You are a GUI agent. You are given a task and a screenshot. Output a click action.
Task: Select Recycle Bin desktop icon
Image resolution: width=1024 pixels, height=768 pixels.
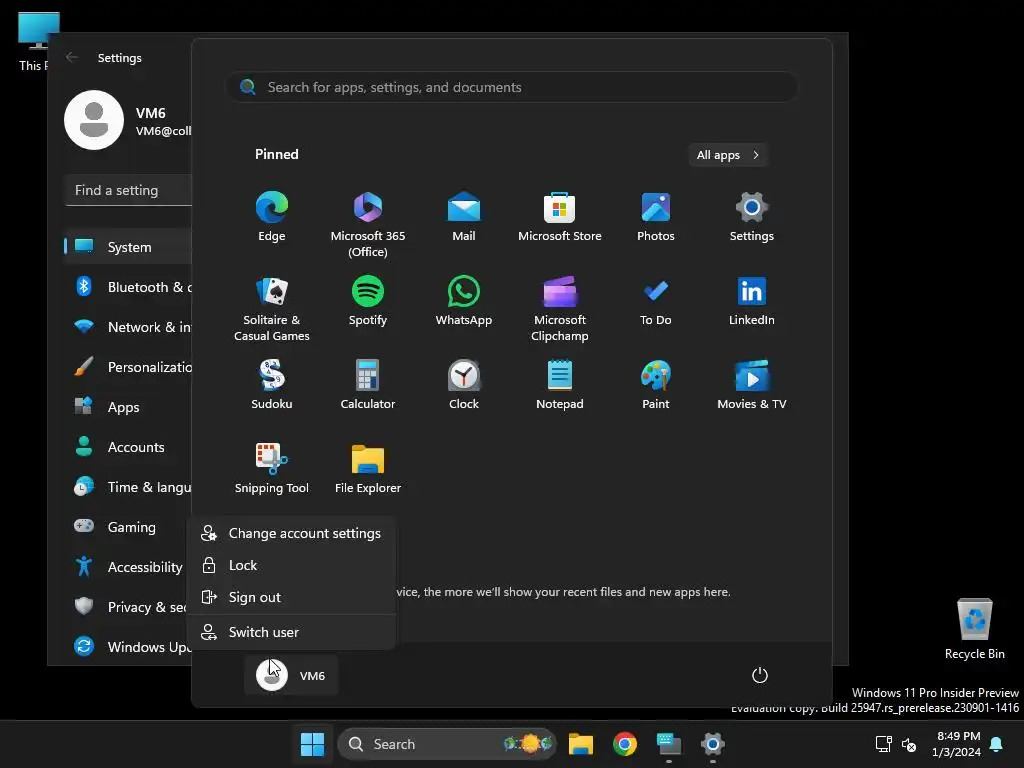[974, 629]
